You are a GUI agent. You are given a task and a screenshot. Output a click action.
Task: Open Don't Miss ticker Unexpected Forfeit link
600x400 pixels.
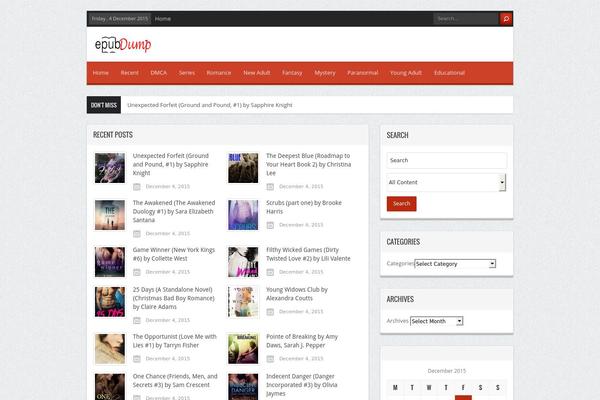[210, 105]
